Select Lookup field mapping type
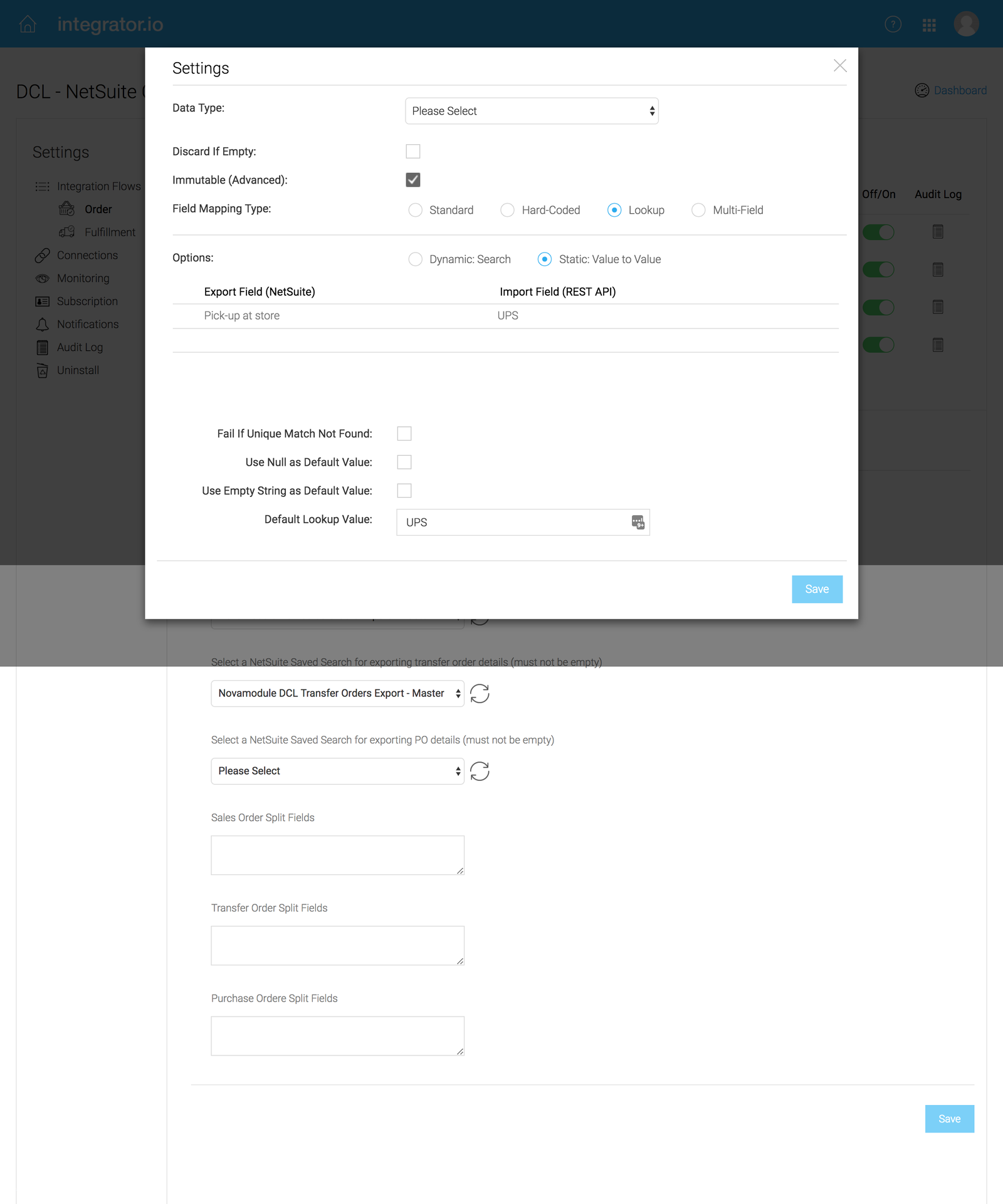1003x1204 pixels. 614,210
